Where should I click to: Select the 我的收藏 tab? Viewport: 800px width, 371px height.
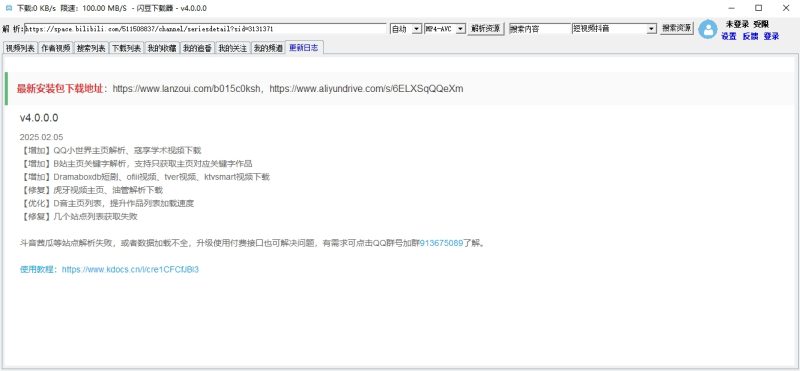(x=162, y=48)
